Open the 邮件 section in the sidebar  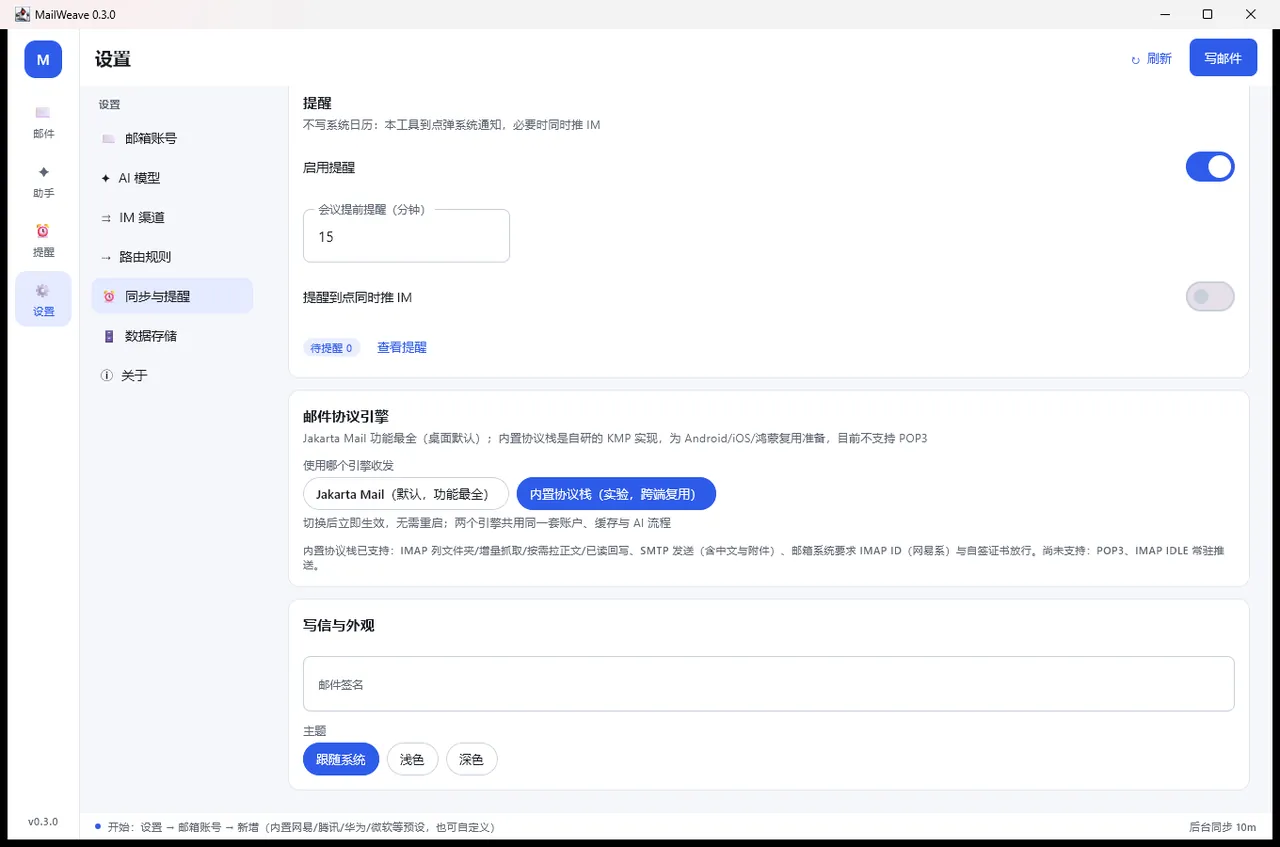(x=43, y=122)
